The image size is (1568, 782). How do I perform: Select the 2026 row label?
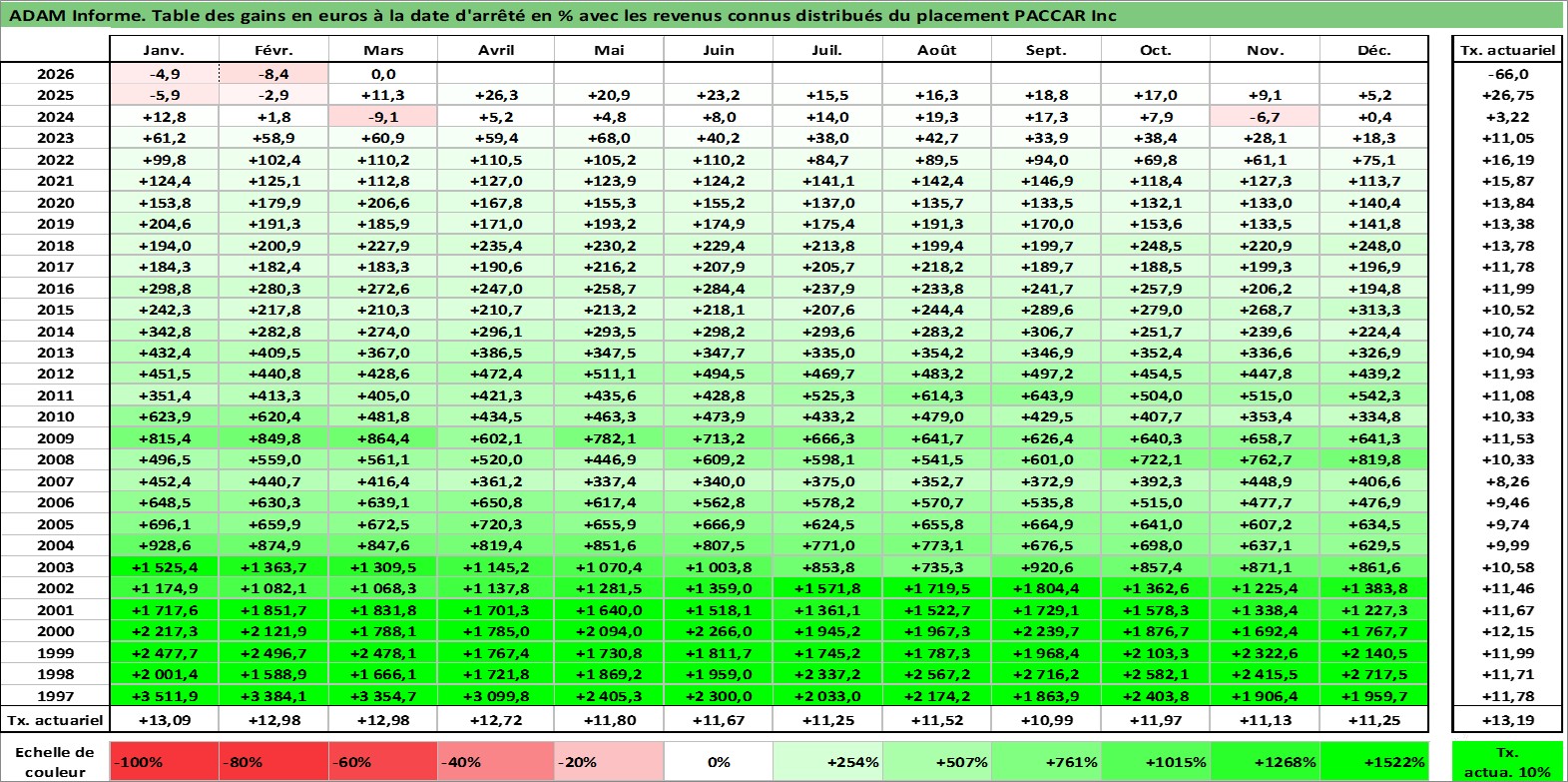[x=55, y=74]
